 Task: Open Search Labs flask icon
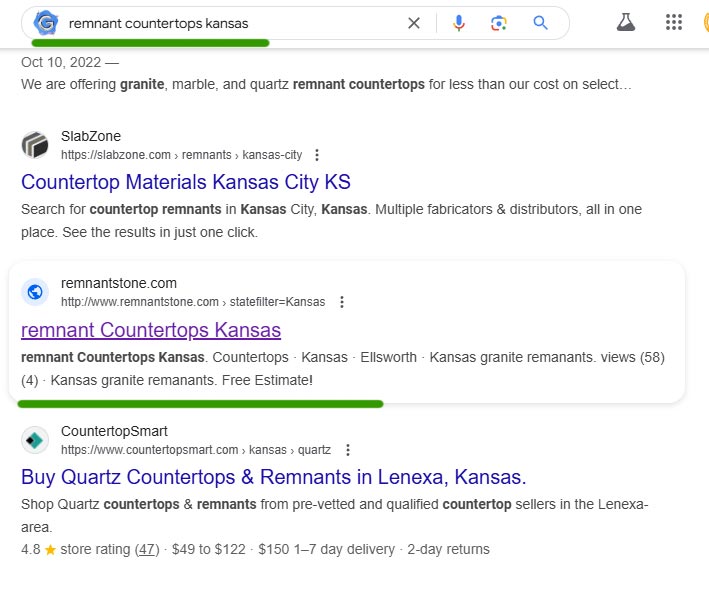[626, 22]
